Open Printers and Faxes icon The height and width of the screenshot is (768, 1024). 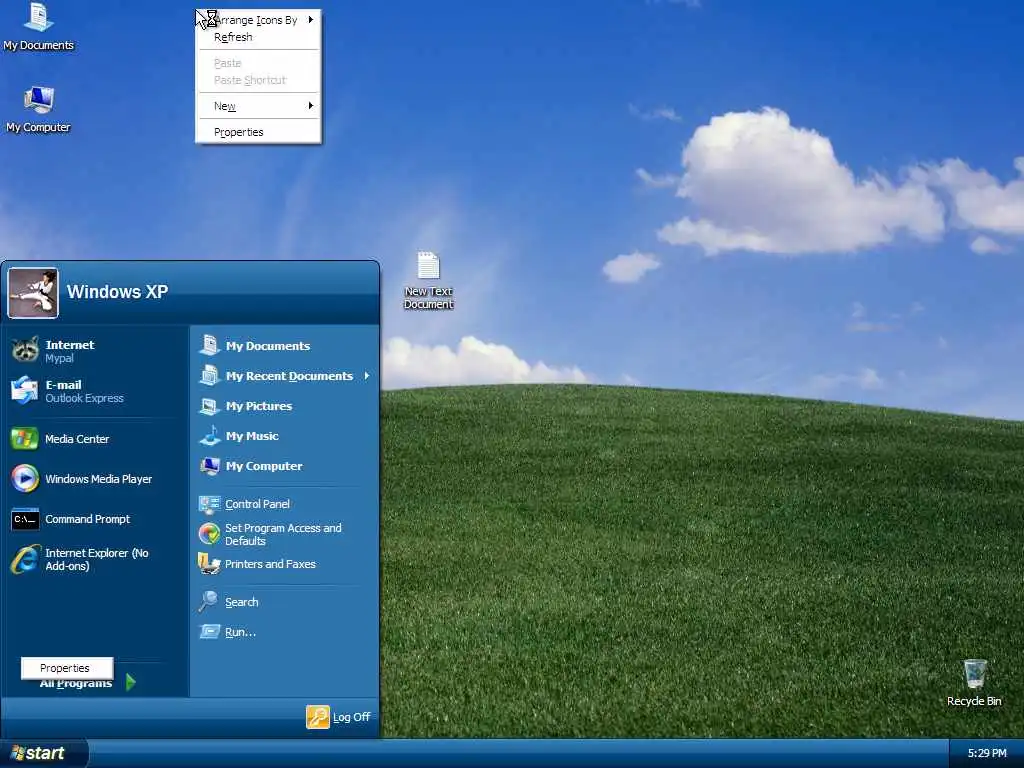click(210, 564)
